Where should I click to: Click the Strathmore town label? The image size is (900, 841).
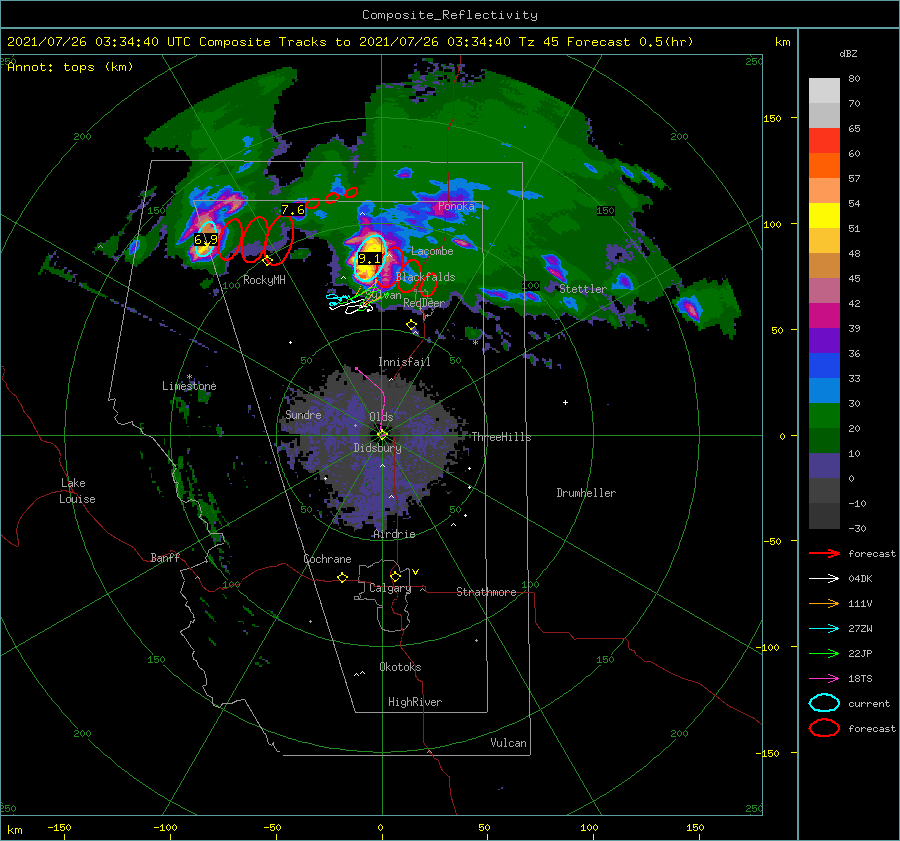pos(486,592)
